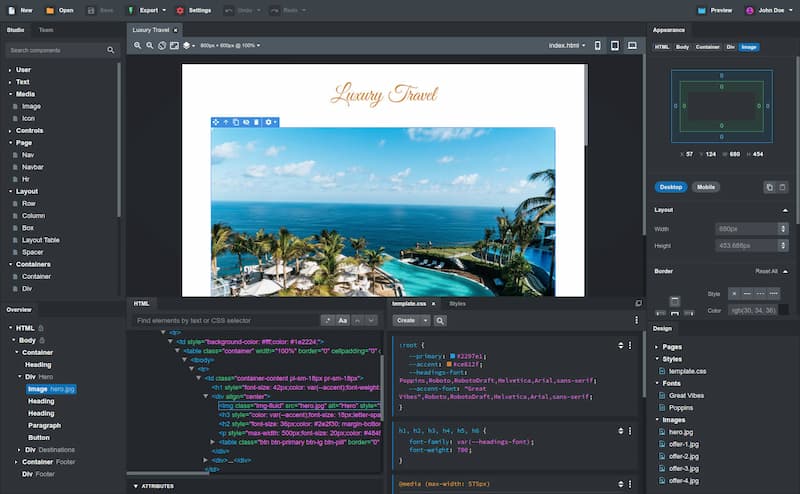The height and width of the screenshot is (494, 800).
Task: Click Reset All in Border section
Action: click(766, 271)
